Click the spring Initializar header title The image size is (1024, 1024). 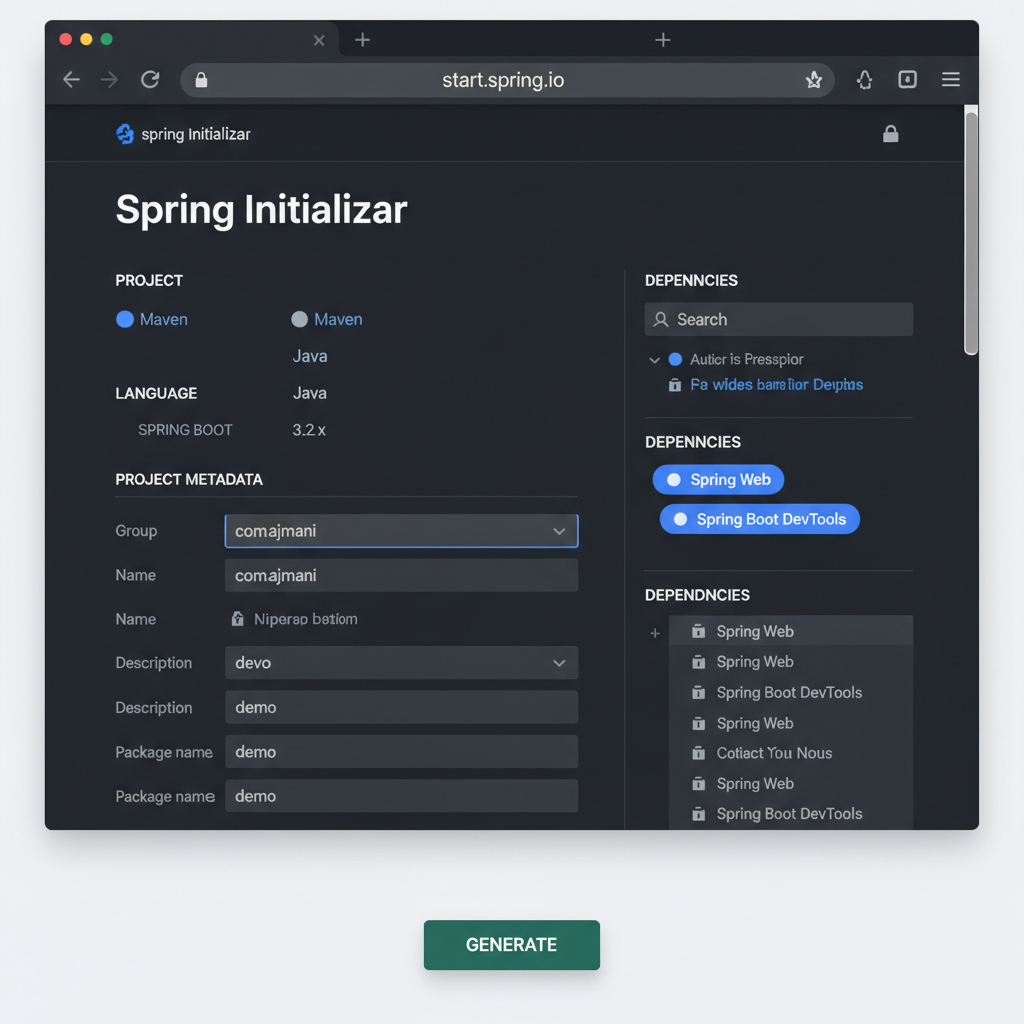pyautogui.click(x=196, y=134)
